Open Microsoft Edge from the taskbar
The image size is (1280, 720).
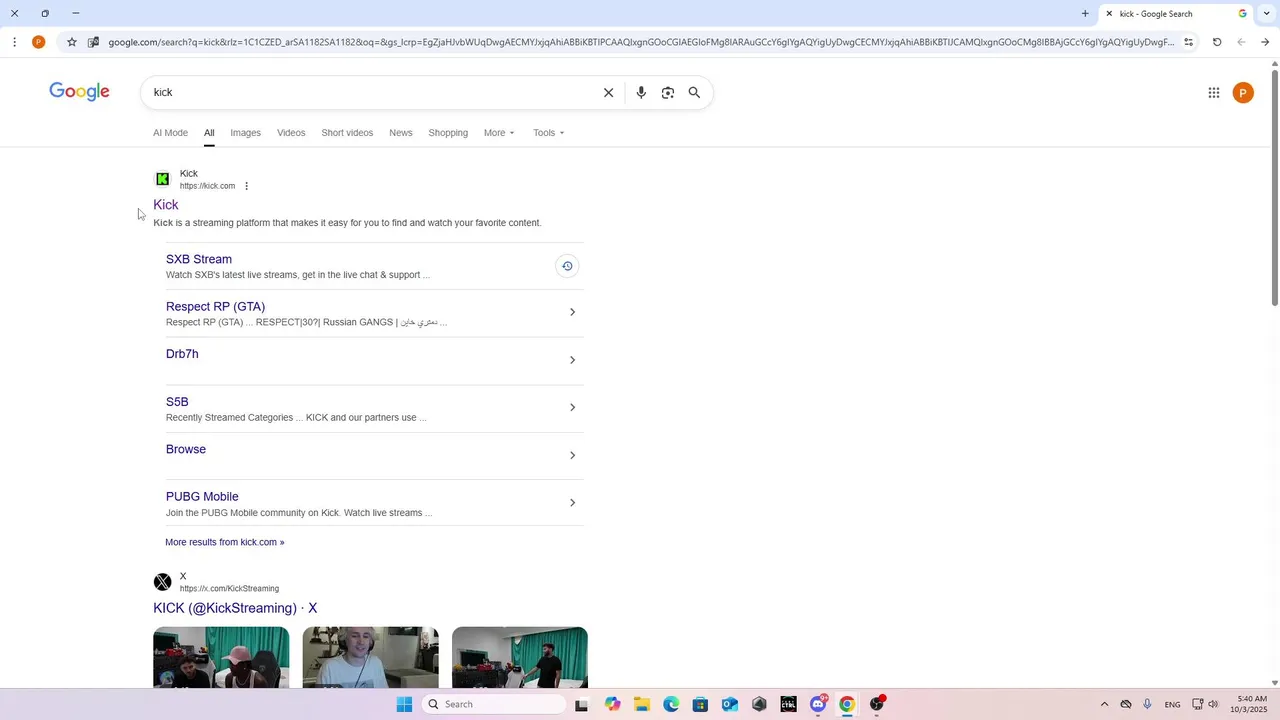(x=671, y=704)
